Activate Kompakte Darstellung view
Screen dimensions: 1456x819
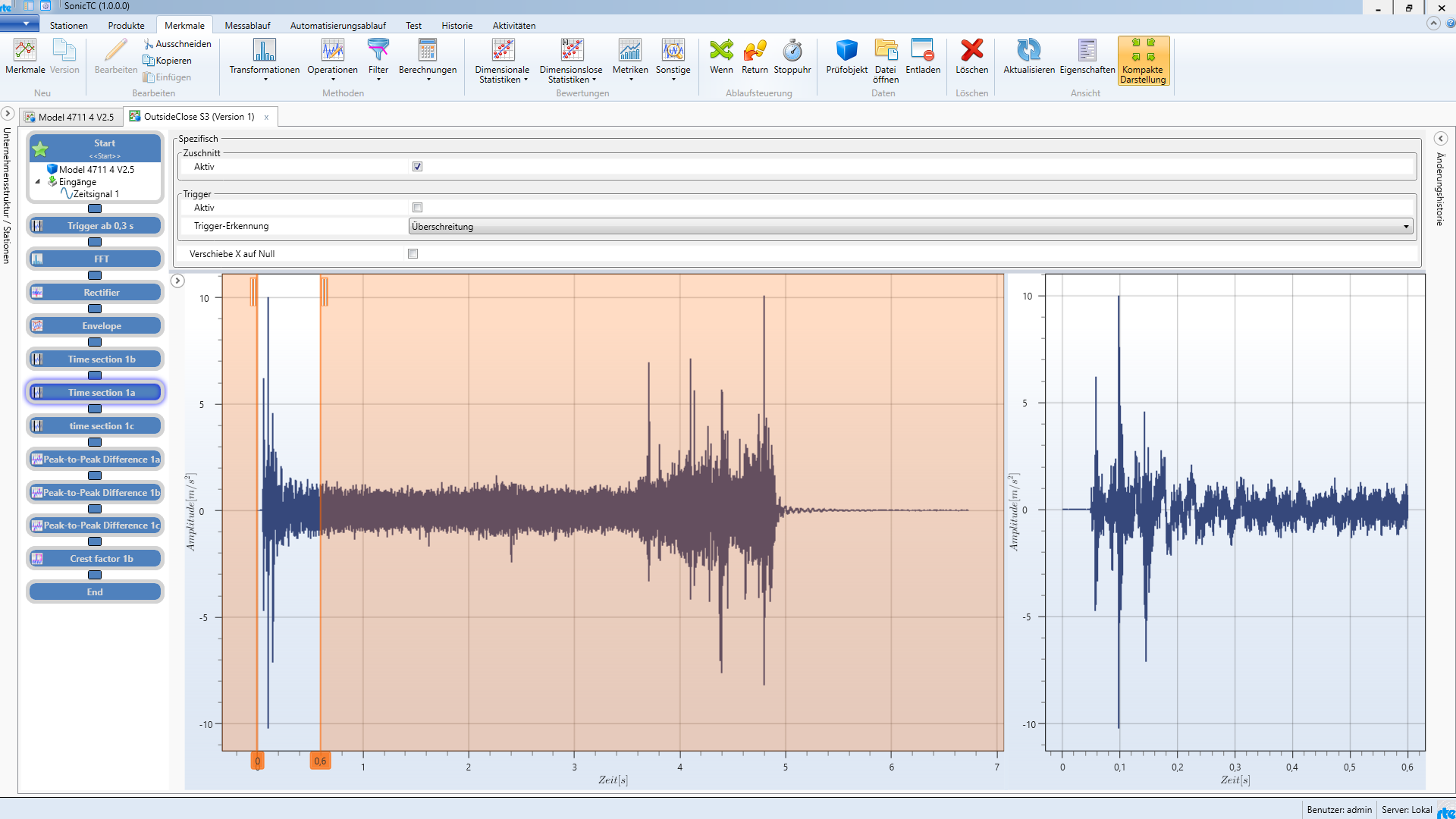(1143, 61)
